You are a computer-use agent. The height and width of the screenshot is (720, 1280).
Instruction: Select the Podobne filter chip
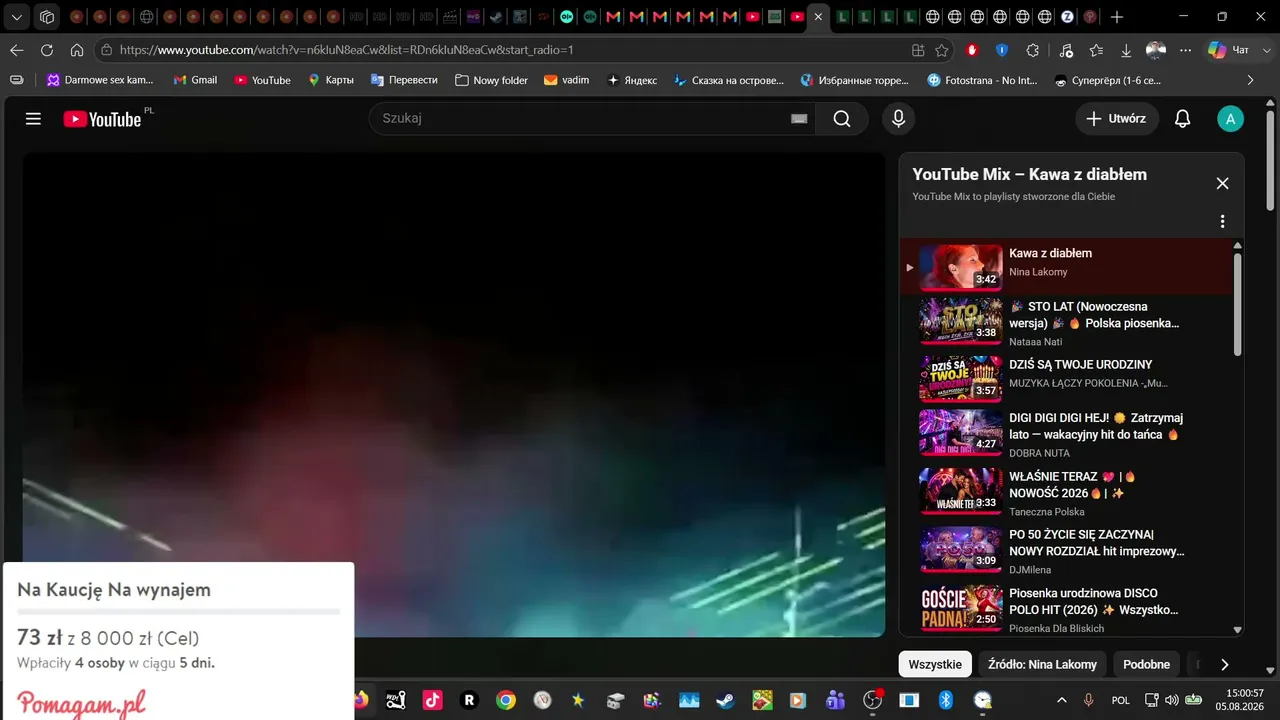pos(1146,664)
